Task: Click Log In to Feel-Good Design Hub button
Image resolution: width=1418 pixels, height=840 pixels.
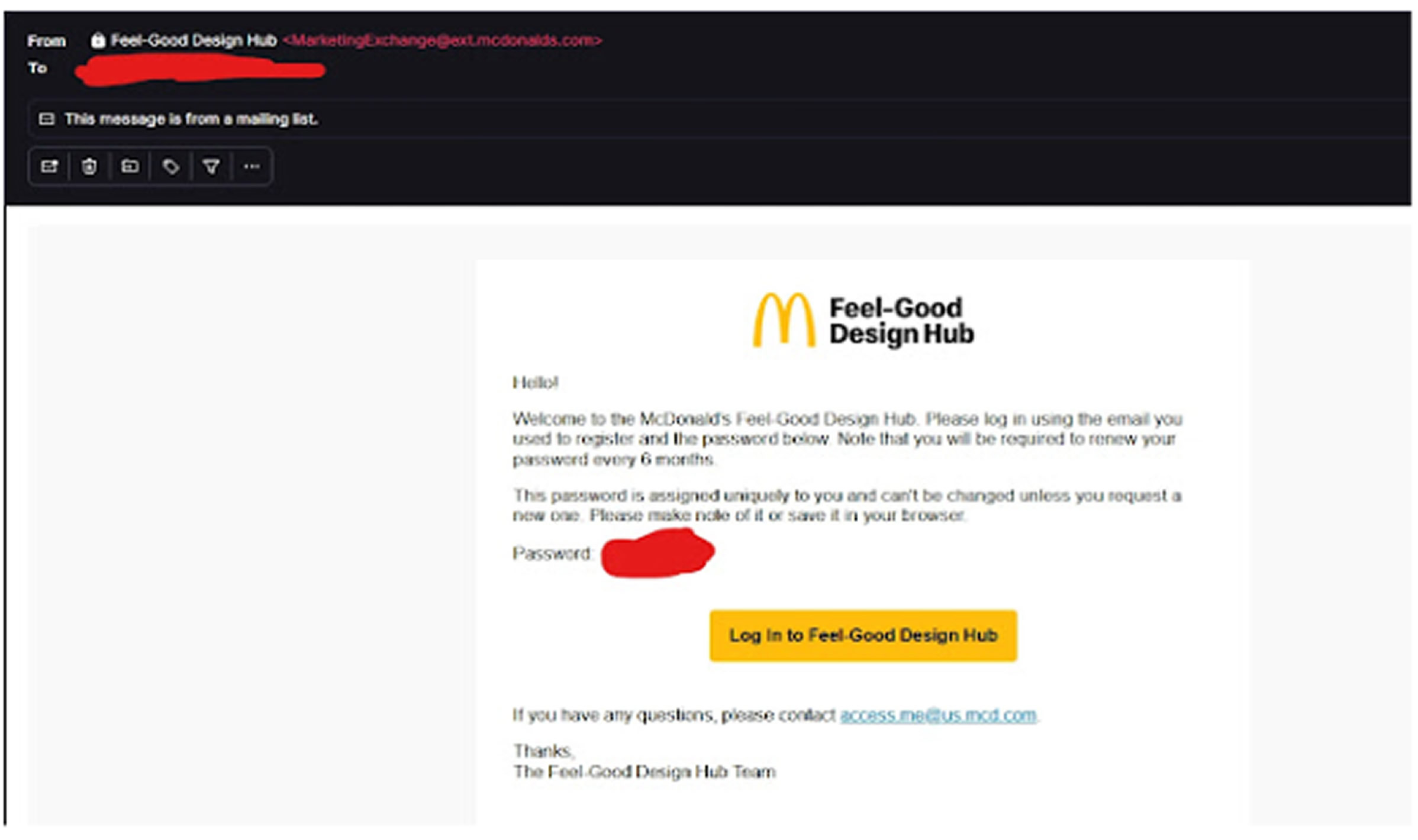Action: pos(863,635)
